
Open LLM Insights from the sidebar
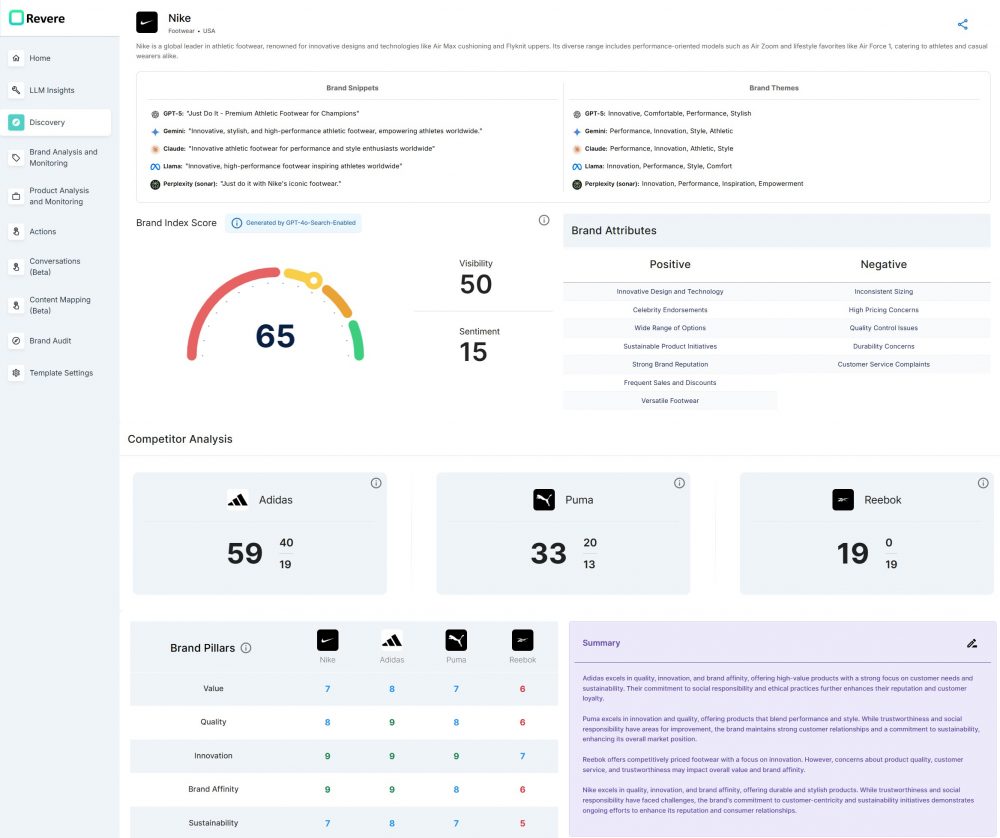[52, 90]
